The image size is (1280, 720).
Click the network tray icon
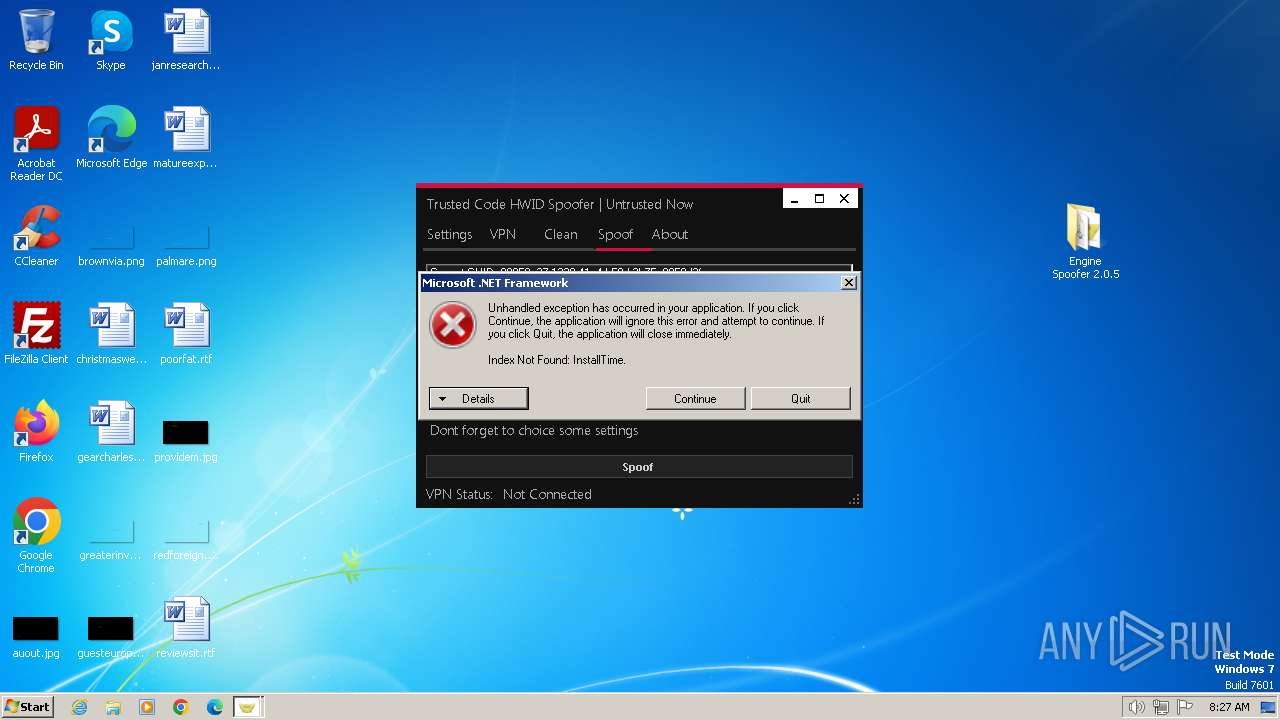click(x=1161, y=707)
